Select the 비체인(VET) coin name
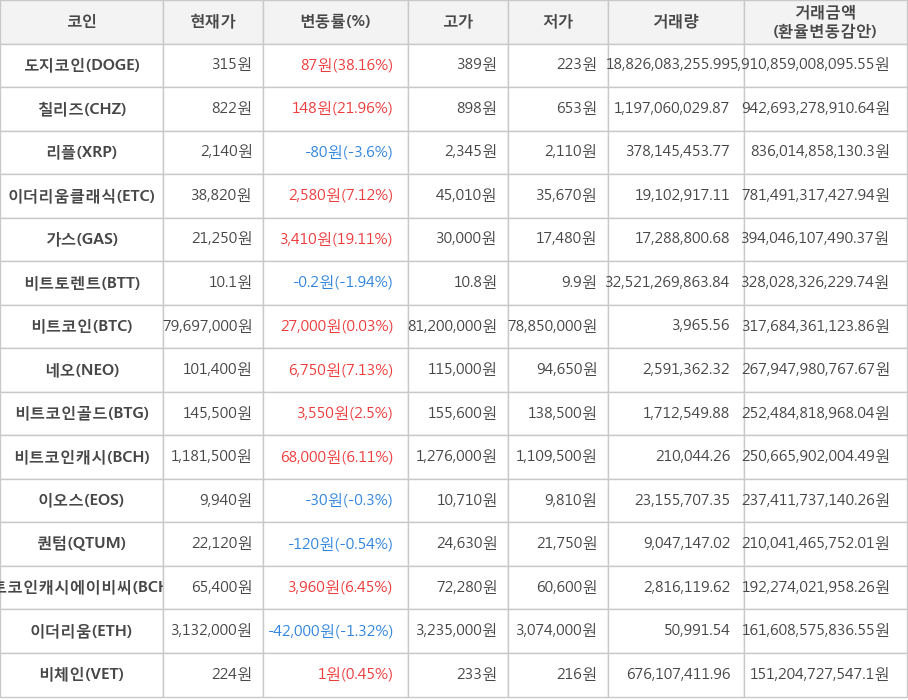Screen dimensions: 908x700 tap(82, 674)
